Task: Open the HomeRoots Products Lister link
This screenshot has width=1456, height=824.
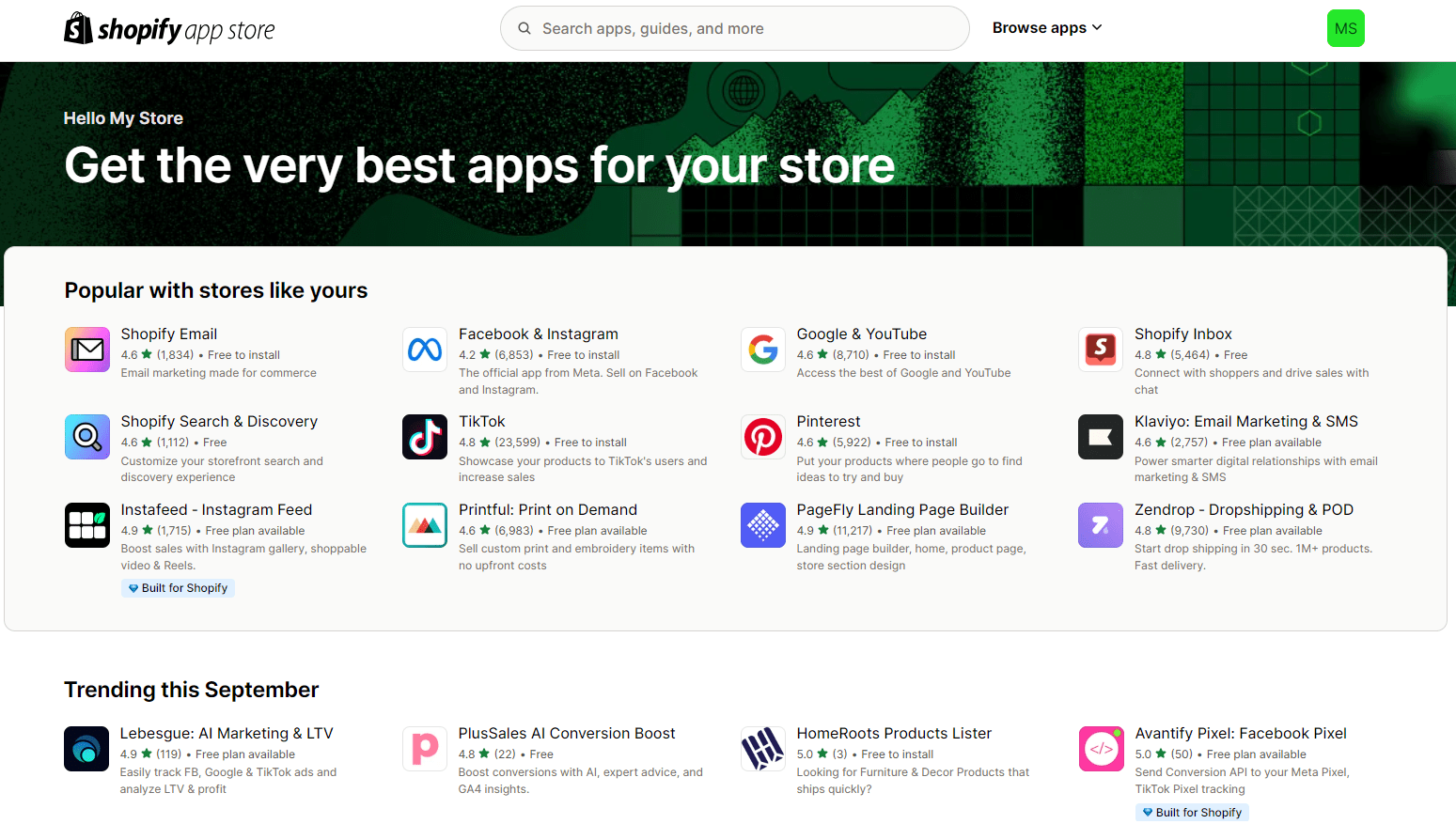Action: pos(894,733)
